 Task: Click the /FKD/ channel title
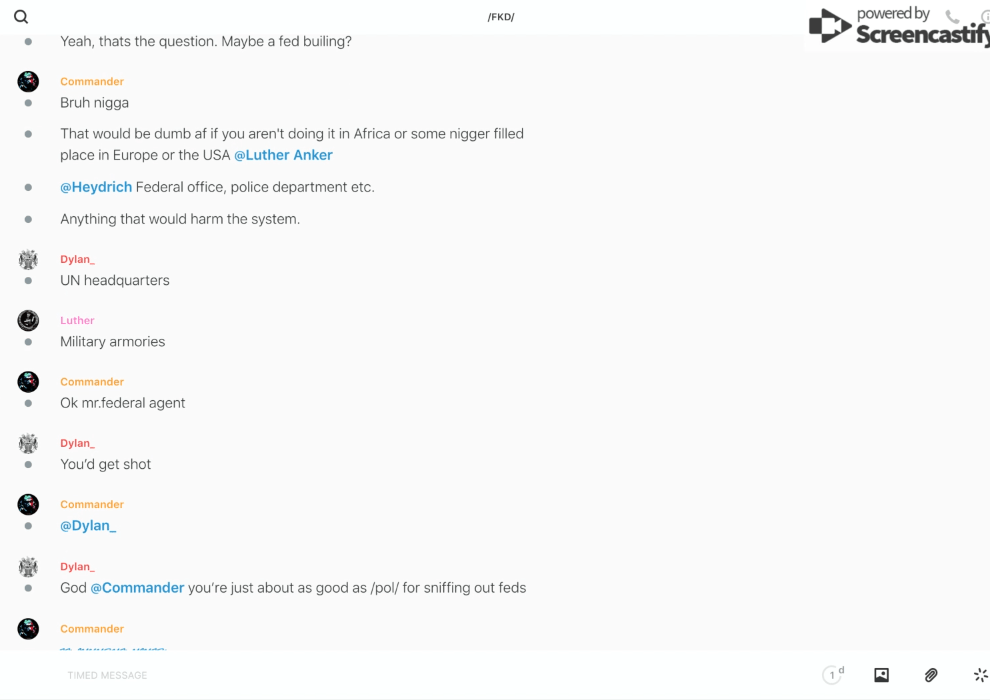point(501,17)
